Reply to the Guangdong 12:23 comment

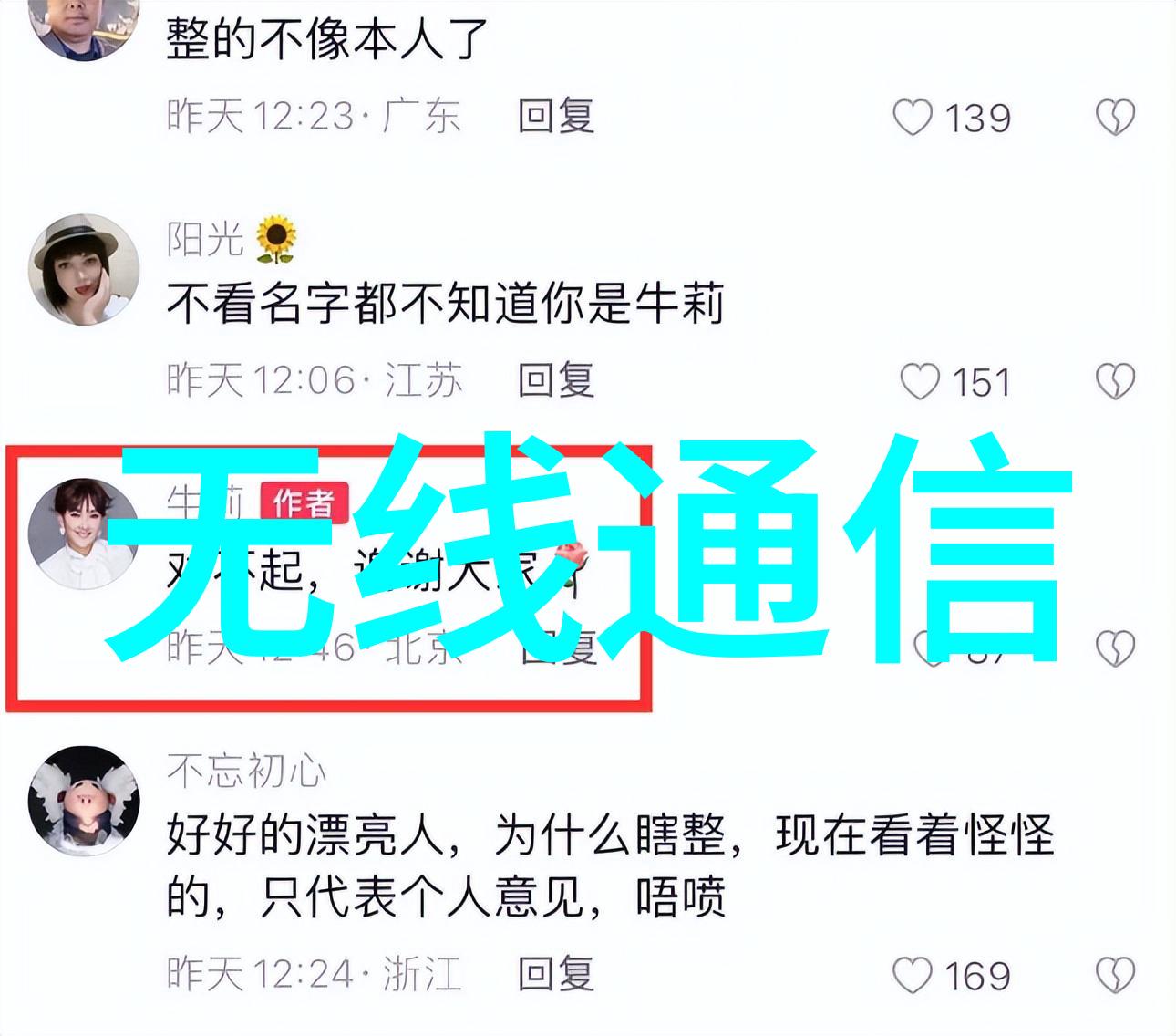pyautogui.click(x=556, y=117)
